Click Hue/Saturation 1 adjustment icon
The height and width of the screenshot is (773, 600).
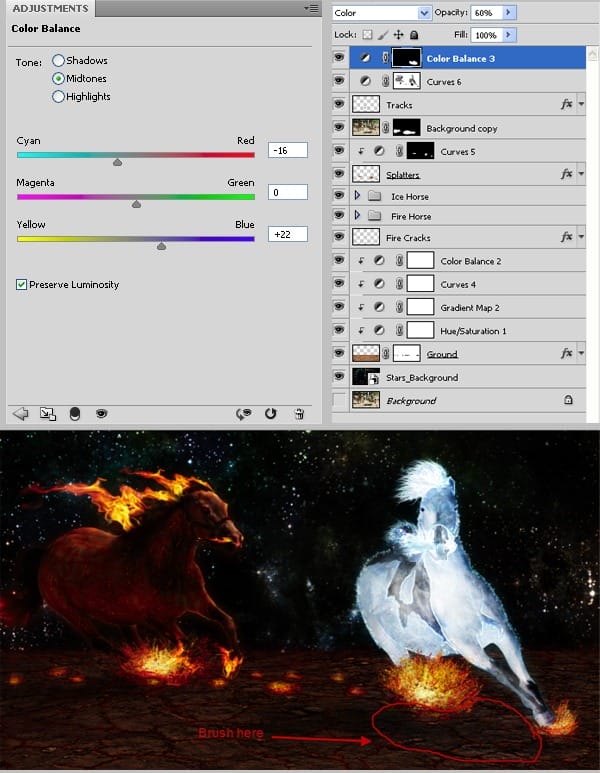[x=379, y=330]
